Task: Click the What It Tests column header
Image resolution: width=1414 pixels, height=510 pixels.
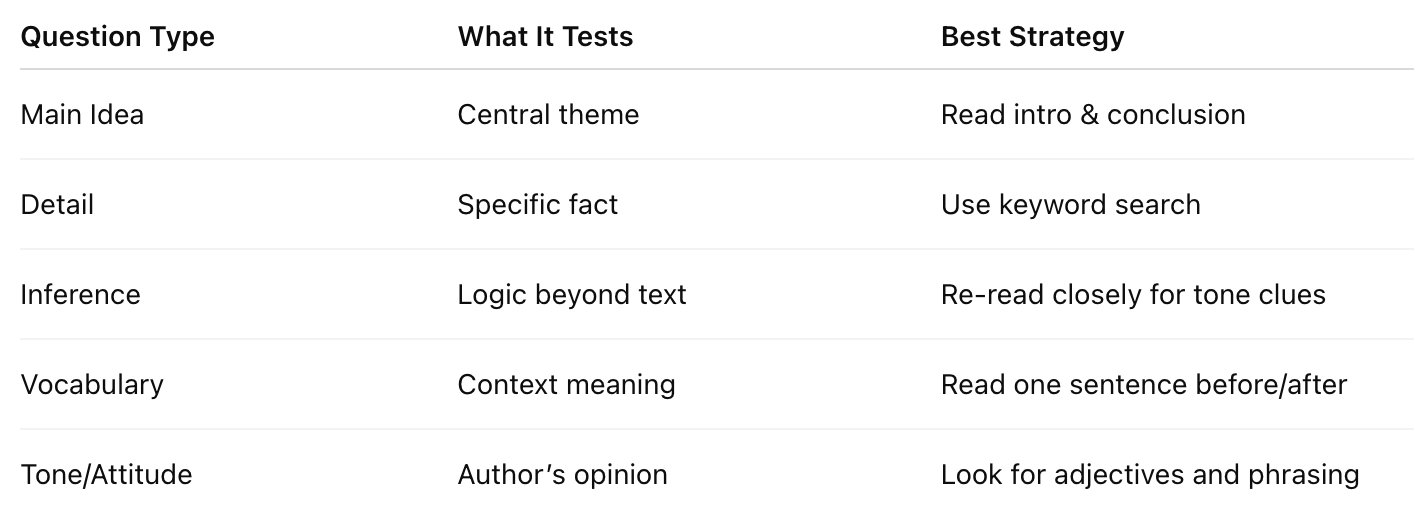Action: pyautogui.click(x=545, y=37)
